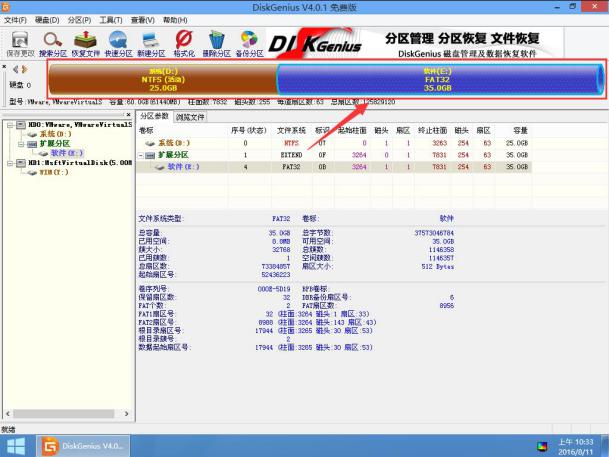Close the left tree panel
Viewport: 609px width, 457px height.
pyautogui.click(x=128, y=115)
